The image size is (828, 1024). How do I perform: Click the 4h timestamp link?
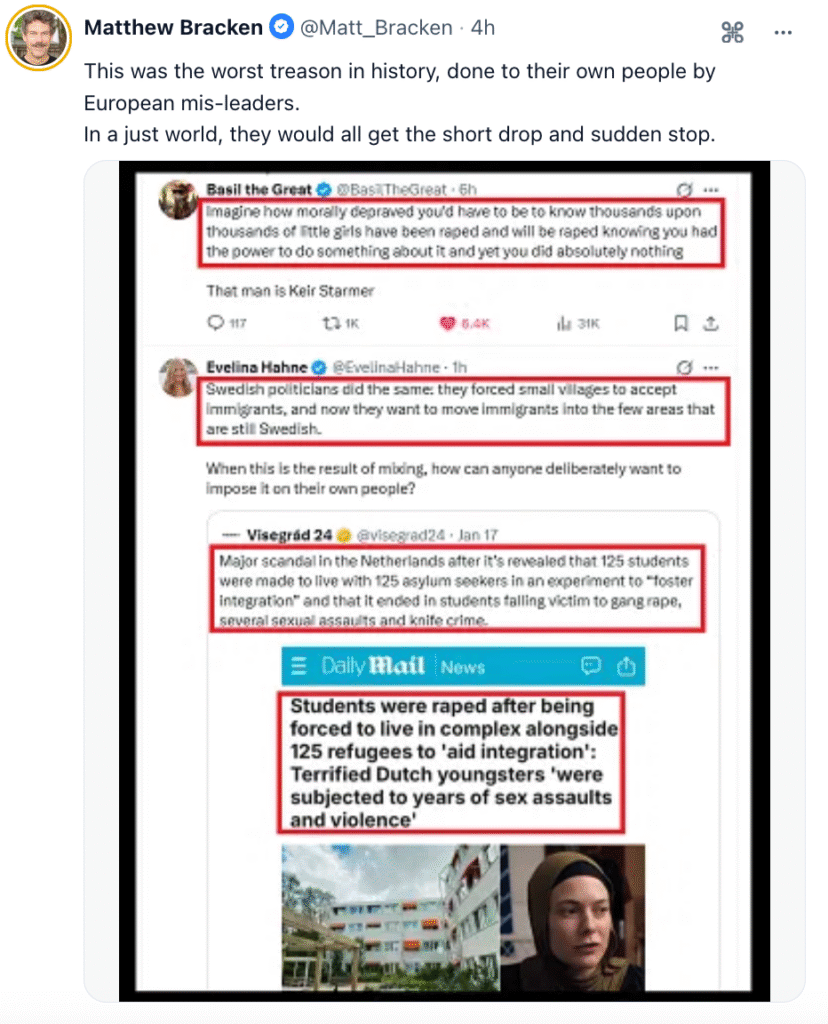483,27
